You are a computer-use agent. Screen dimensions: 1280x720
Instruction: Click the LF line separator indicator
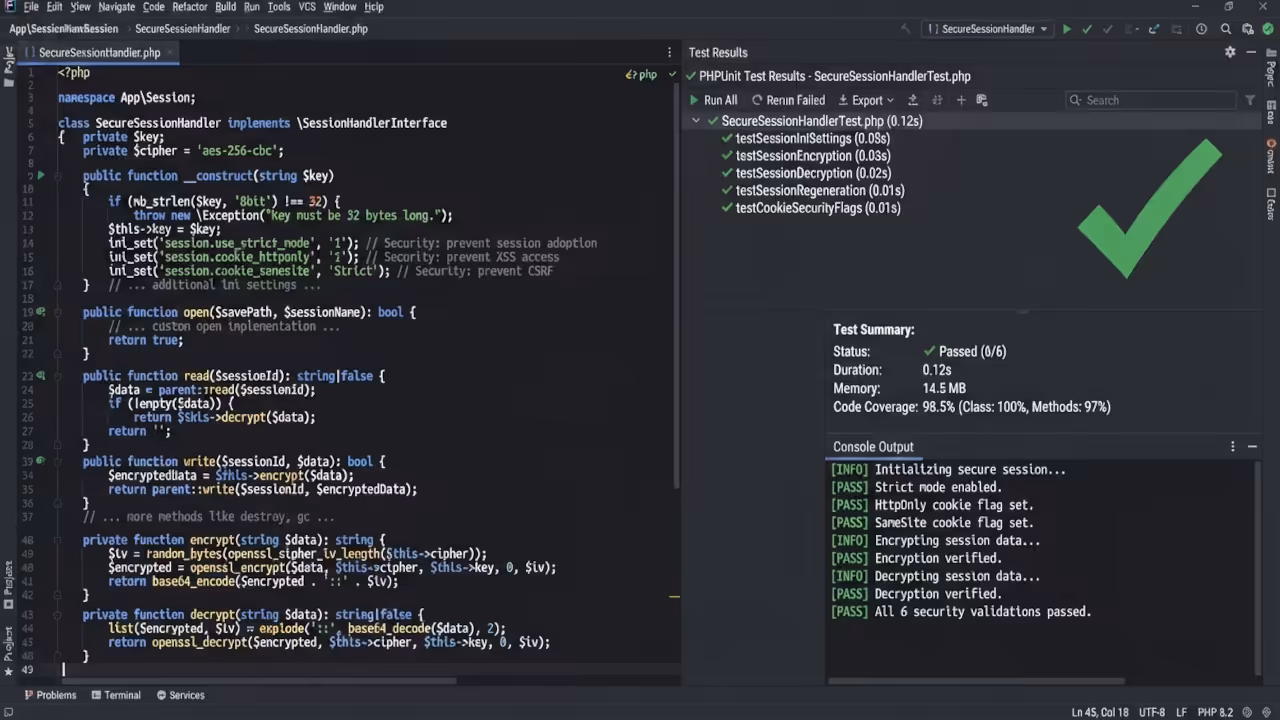(1180, 712)
